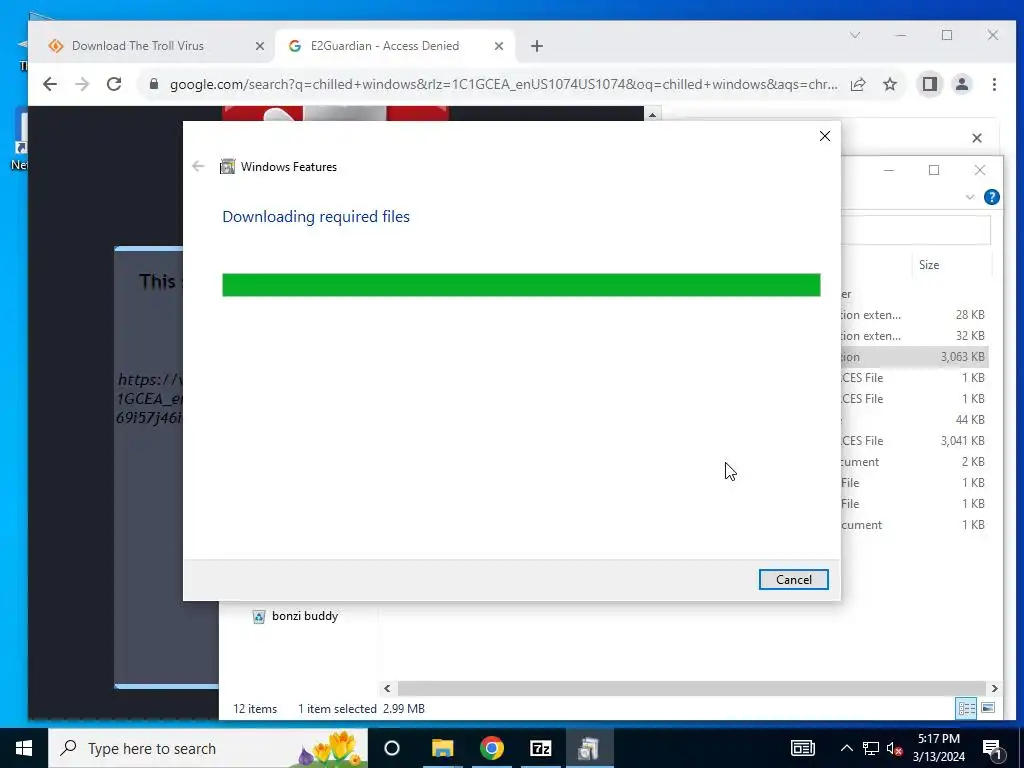Open a new Chrome tab

(537, 46)
